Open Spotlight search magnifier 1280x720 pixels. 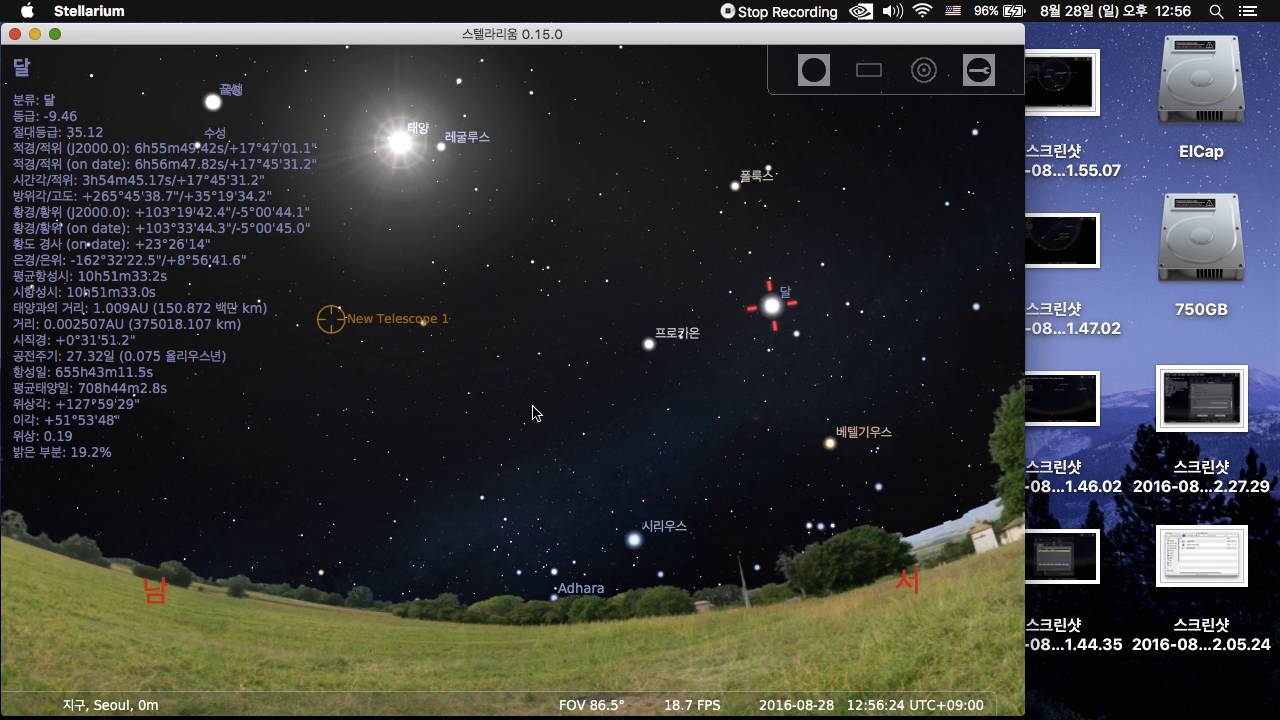pyautogui.click(x=1216, y=11)
